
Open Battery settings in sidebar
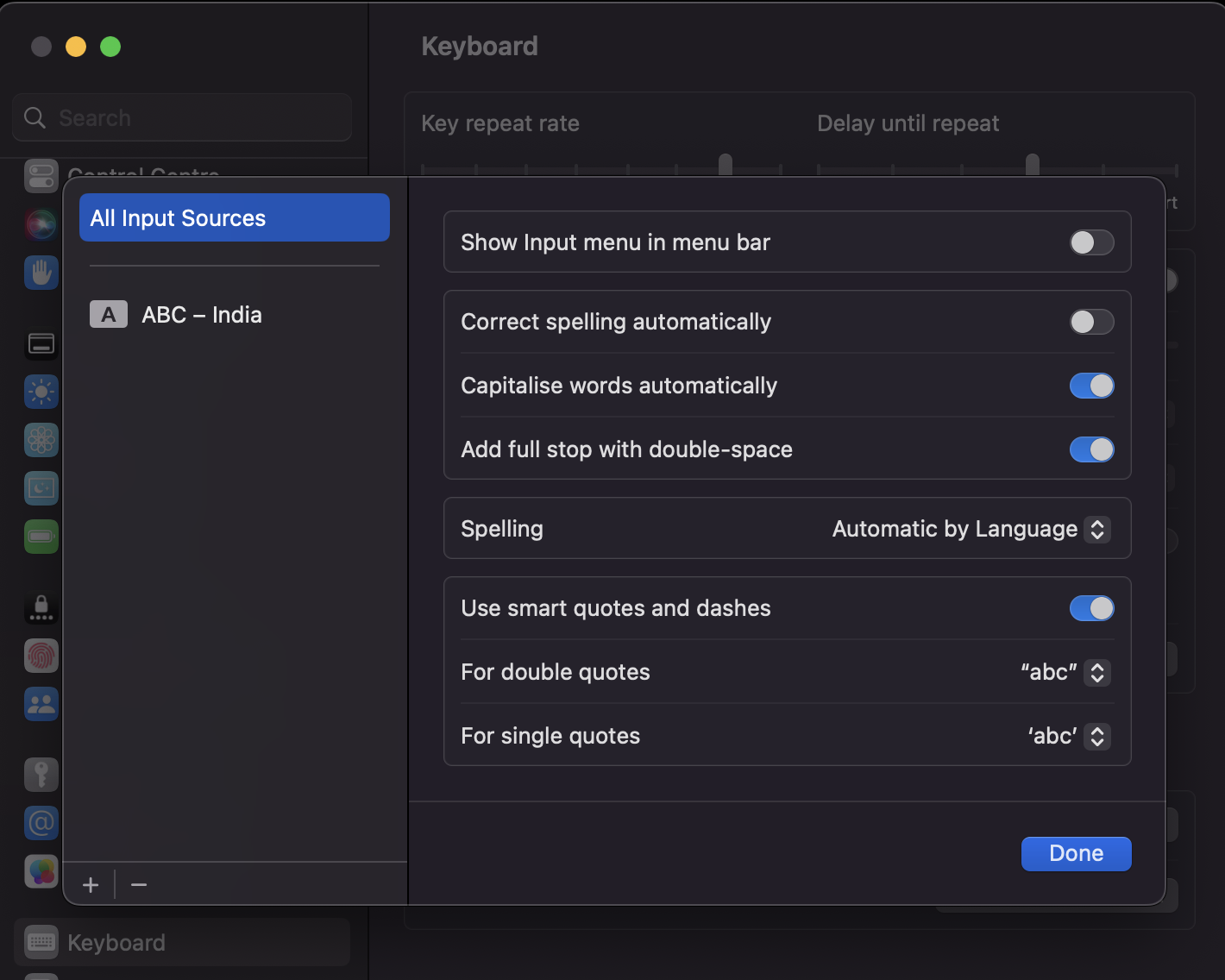click(41, 537)
